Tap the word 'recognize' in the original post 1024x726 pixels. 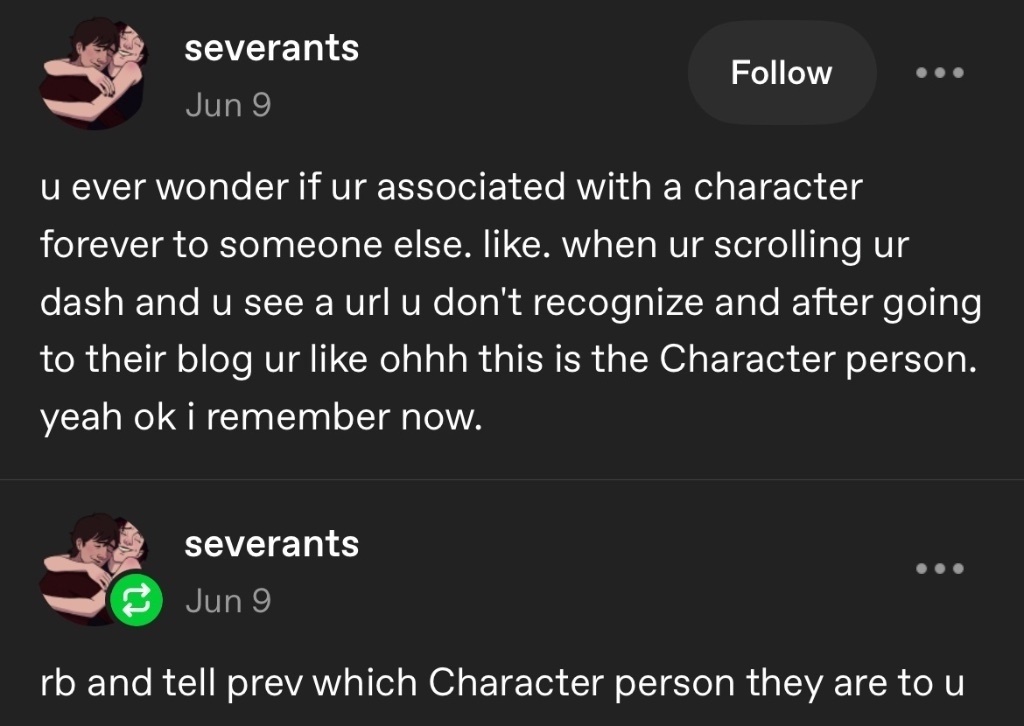pos(618,303)
